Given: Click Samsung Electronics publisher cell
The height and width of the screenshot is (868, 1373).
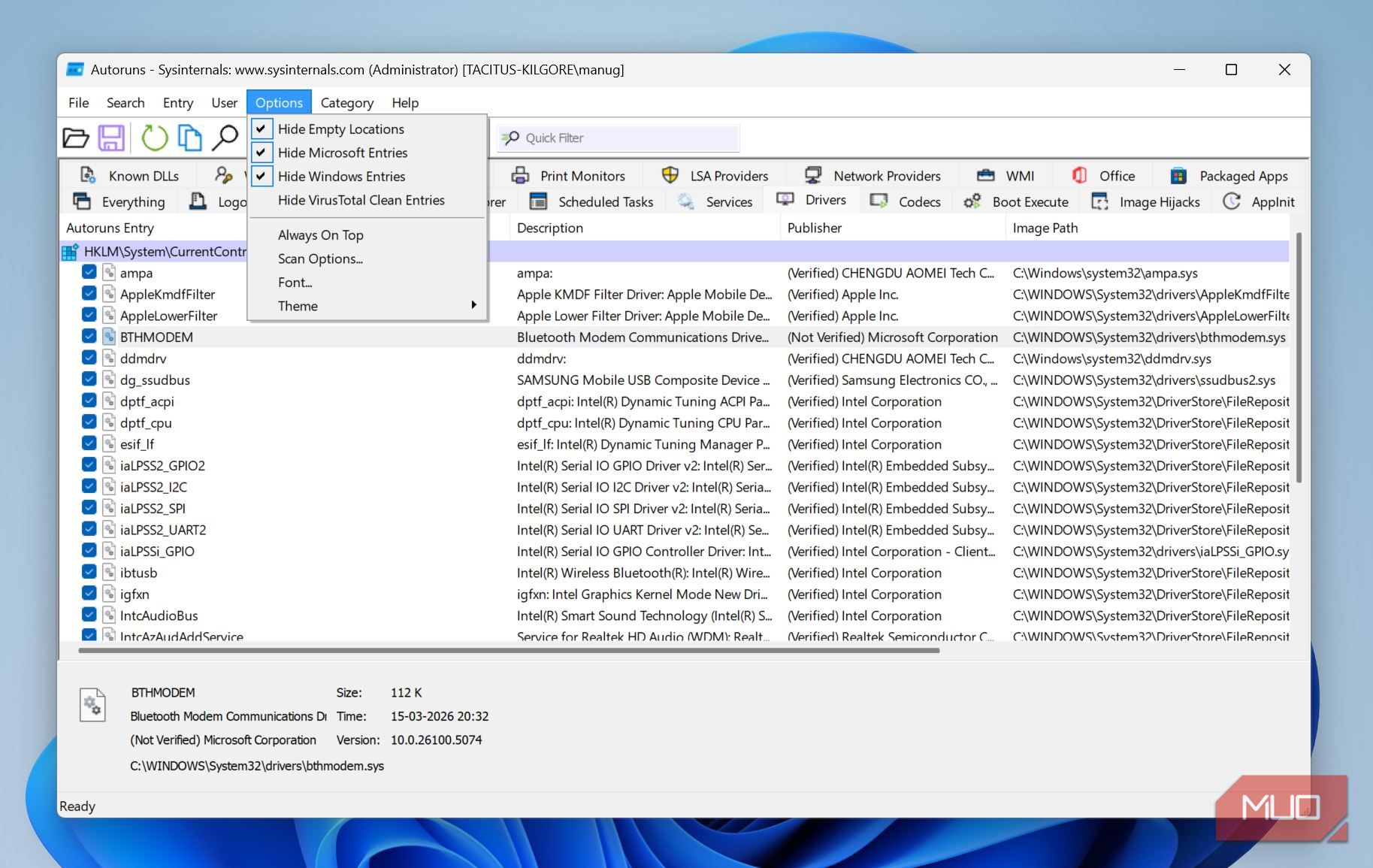Looking at the screenshot, I should coord(892,380).
